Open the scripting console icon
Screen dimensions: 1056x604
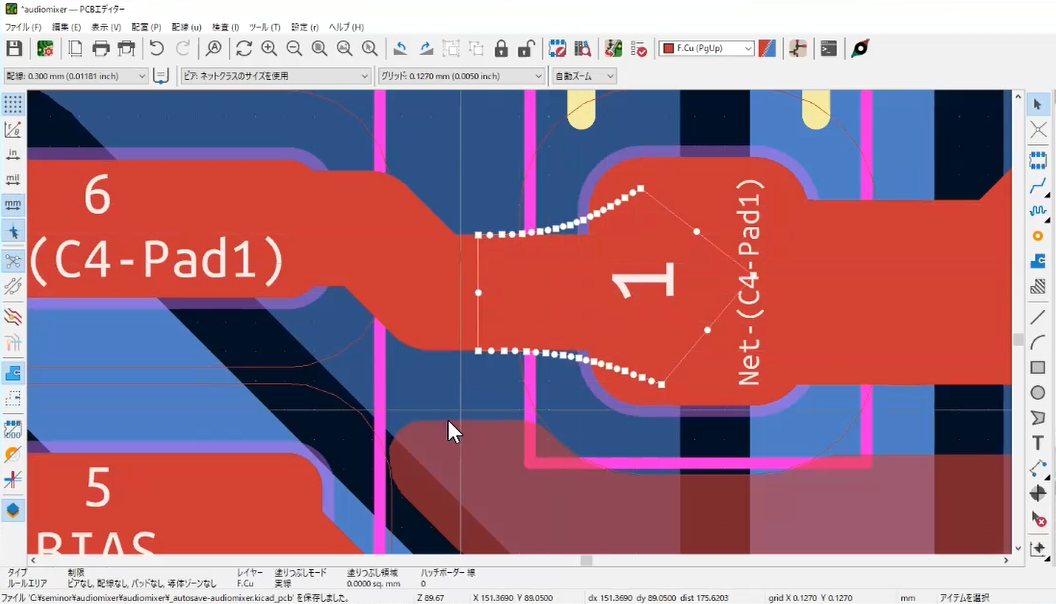828,48
